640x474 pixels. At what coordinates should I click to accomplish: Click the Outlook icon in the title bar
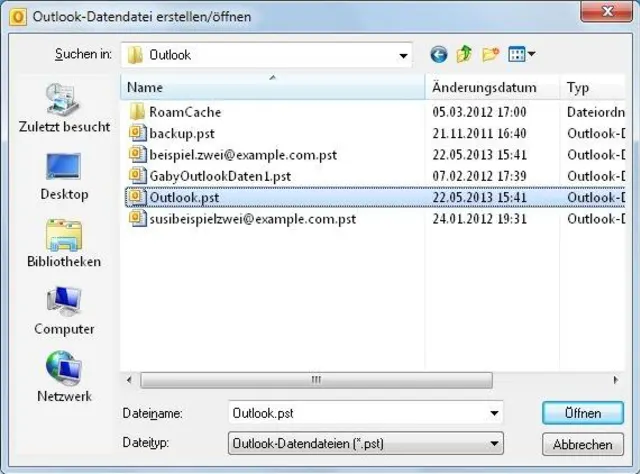(x=18, y=17)
